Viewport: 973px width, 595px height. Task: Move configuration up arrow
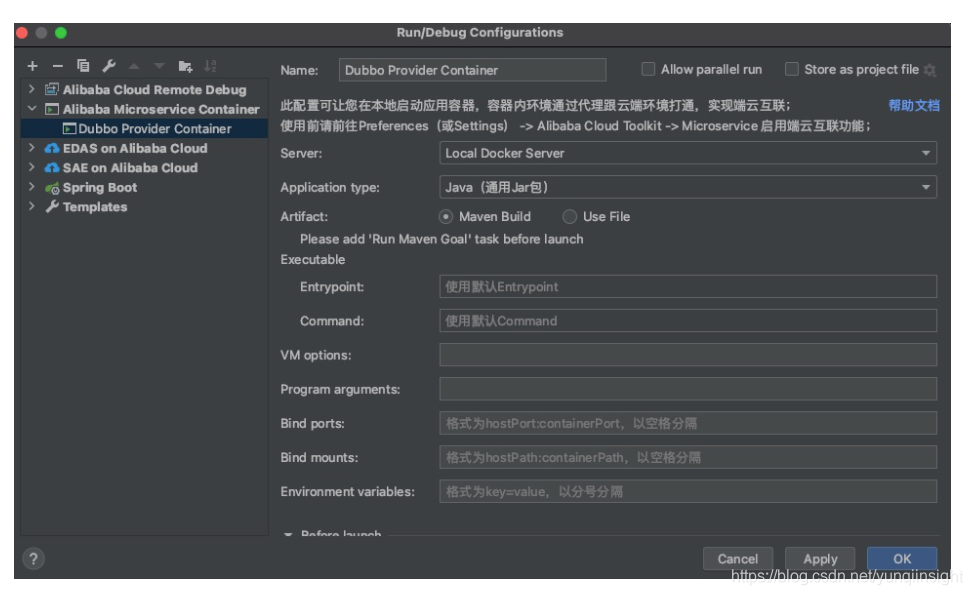tap(134, 66)
